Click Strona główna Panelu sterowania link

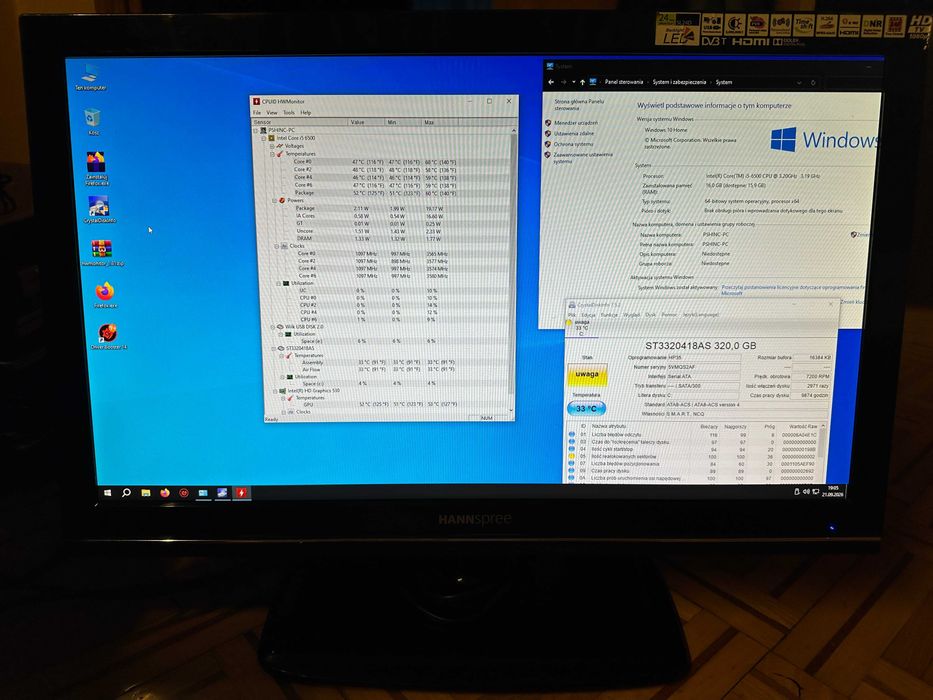pyautogui.click(x=579, y=105)
